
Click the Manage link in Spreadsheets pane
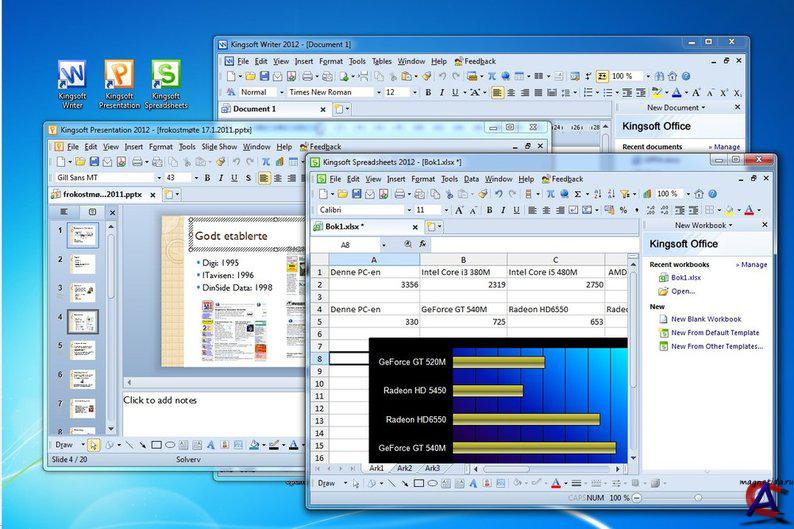pyautogui.click(x=752, y=265)
